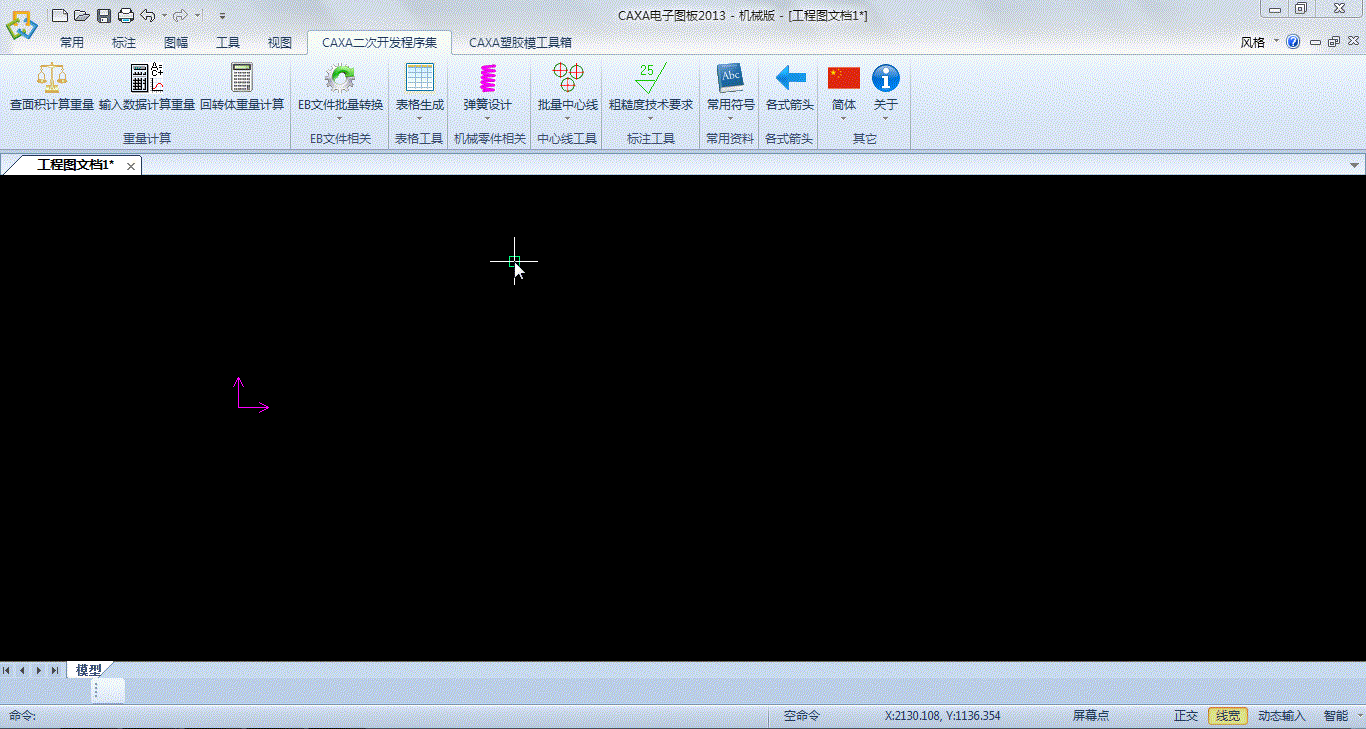This screenshot has width=1366, height=729.
Task: Click the save disk icon in quick toolbar
Action: click(x=104, y=15)
